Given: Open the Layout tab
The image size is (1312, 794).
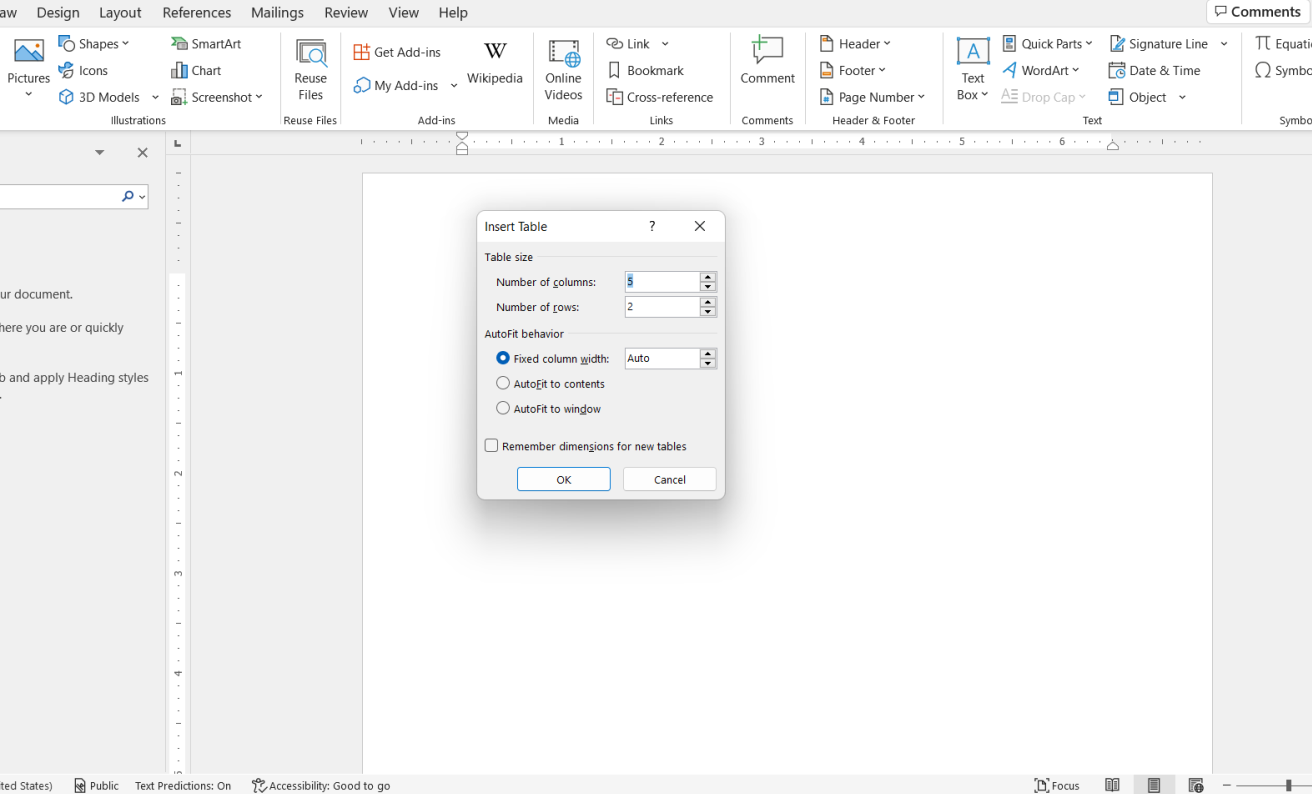Looking at the screenshot, I should pyautogui.click(x=120, y=12).
